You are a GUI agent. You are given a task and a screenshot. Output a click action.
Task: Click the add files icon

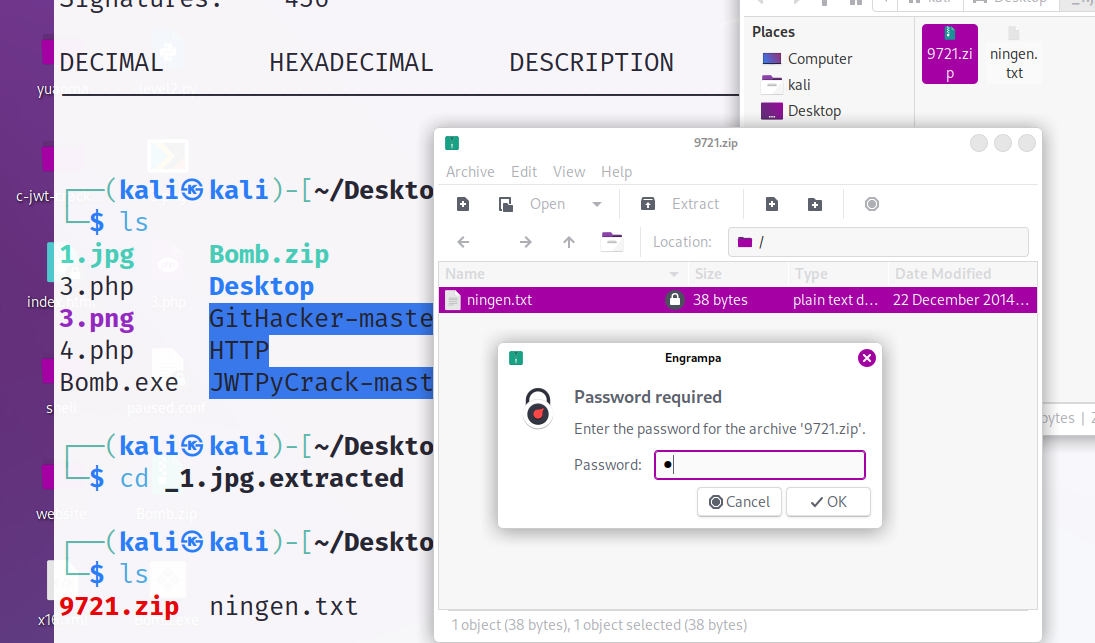tap(772, 204)
